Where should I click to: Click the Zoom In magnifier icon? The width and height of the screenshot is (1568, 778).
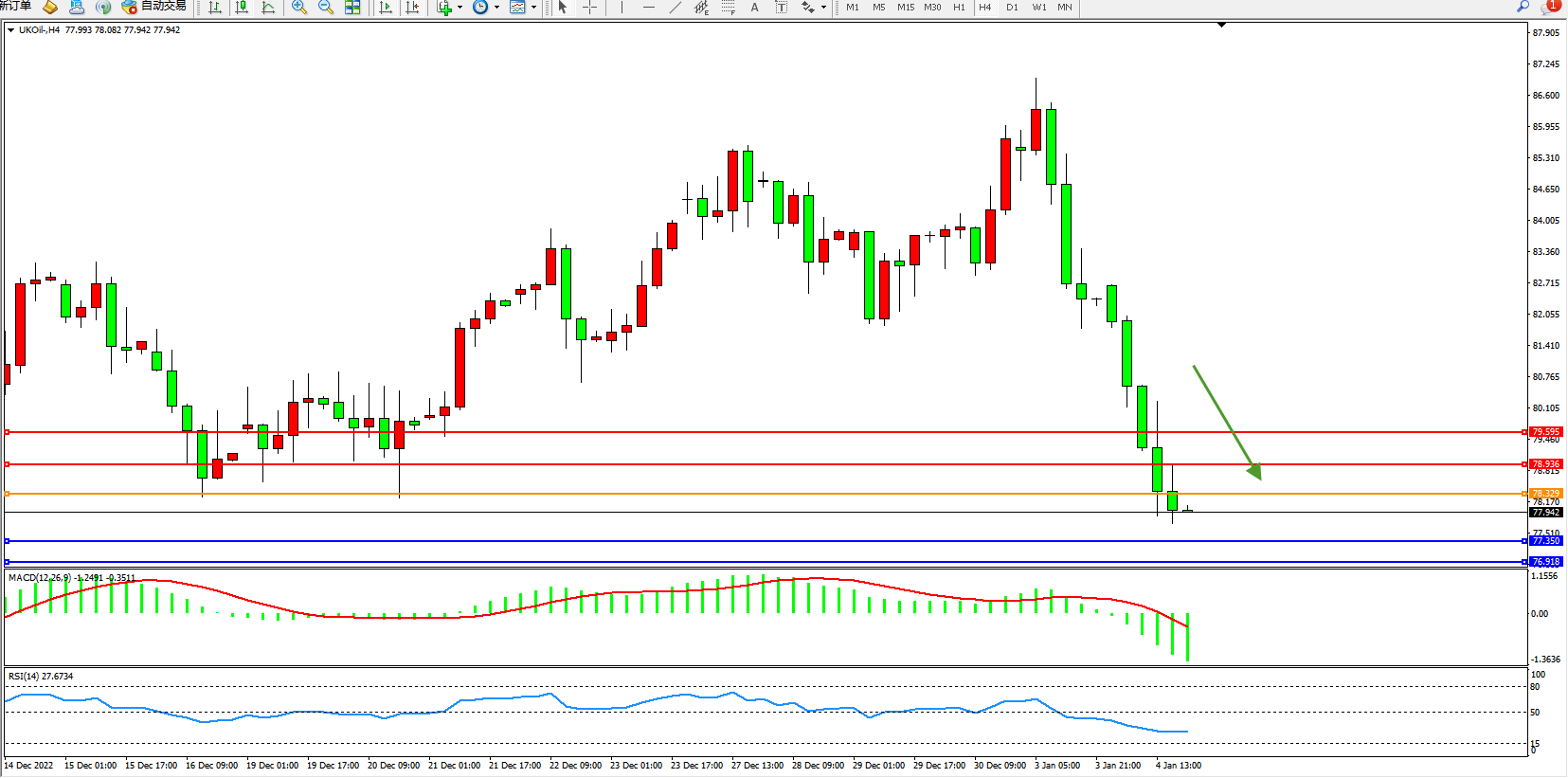(299, 8)
